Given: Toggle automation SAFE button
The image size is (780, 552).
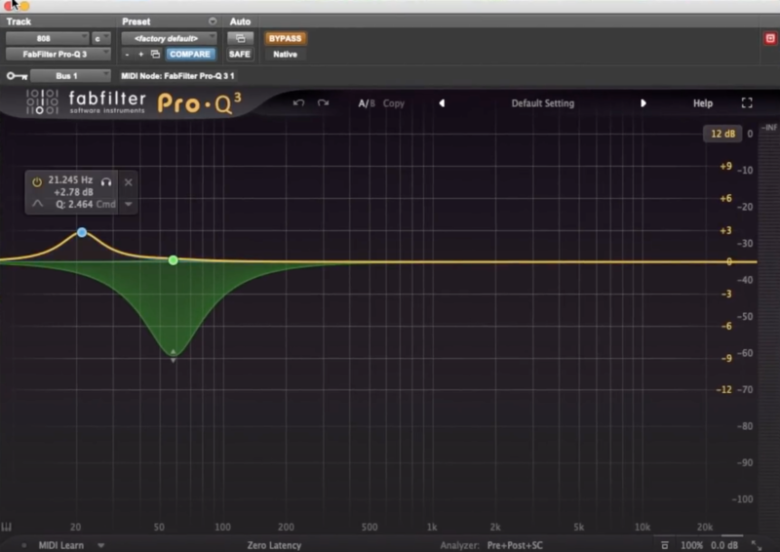Looking at the screenshot, I should pos(239,54).
